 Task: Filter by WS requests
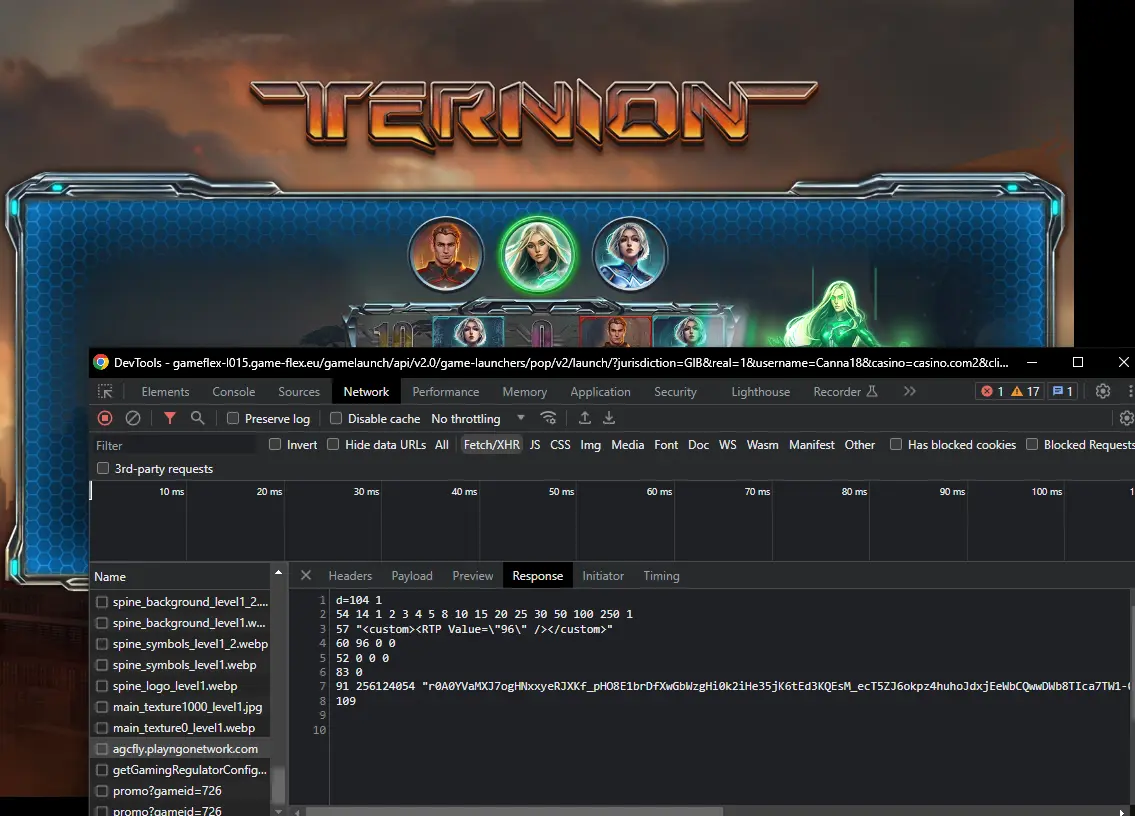coord(727,445)
